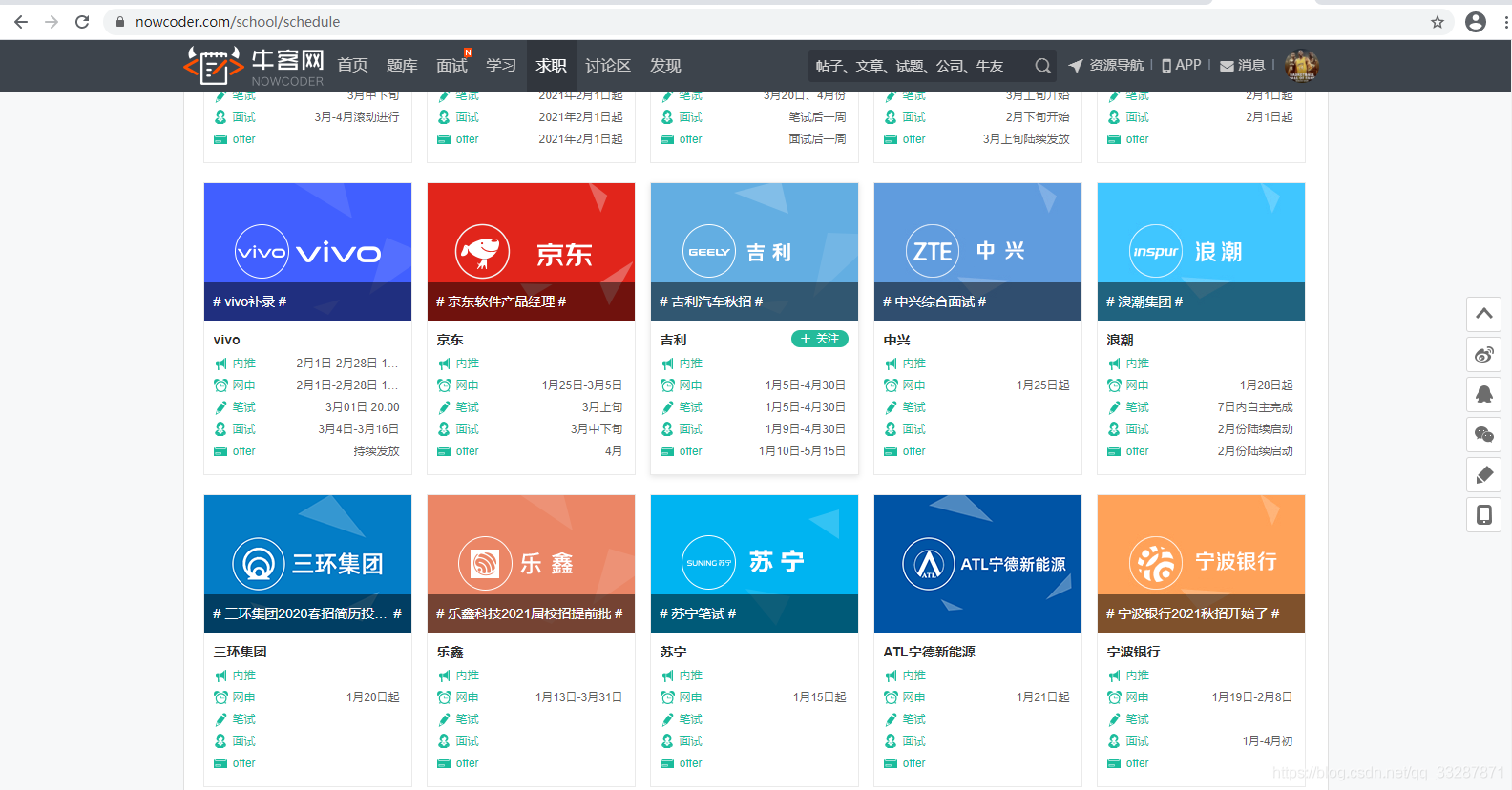Click the back-to-top arrow button
1512x790 pixels.
point(1484,314)
